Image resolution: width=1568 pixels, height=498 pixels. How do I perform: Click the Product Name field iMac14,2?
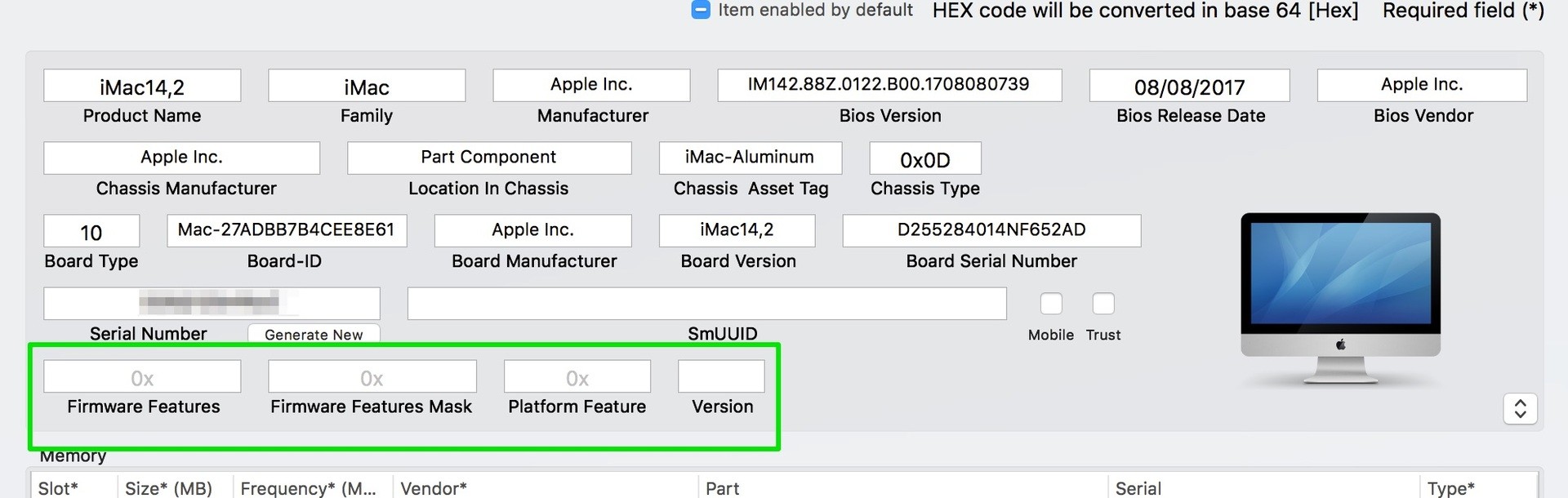click(142, 86)
